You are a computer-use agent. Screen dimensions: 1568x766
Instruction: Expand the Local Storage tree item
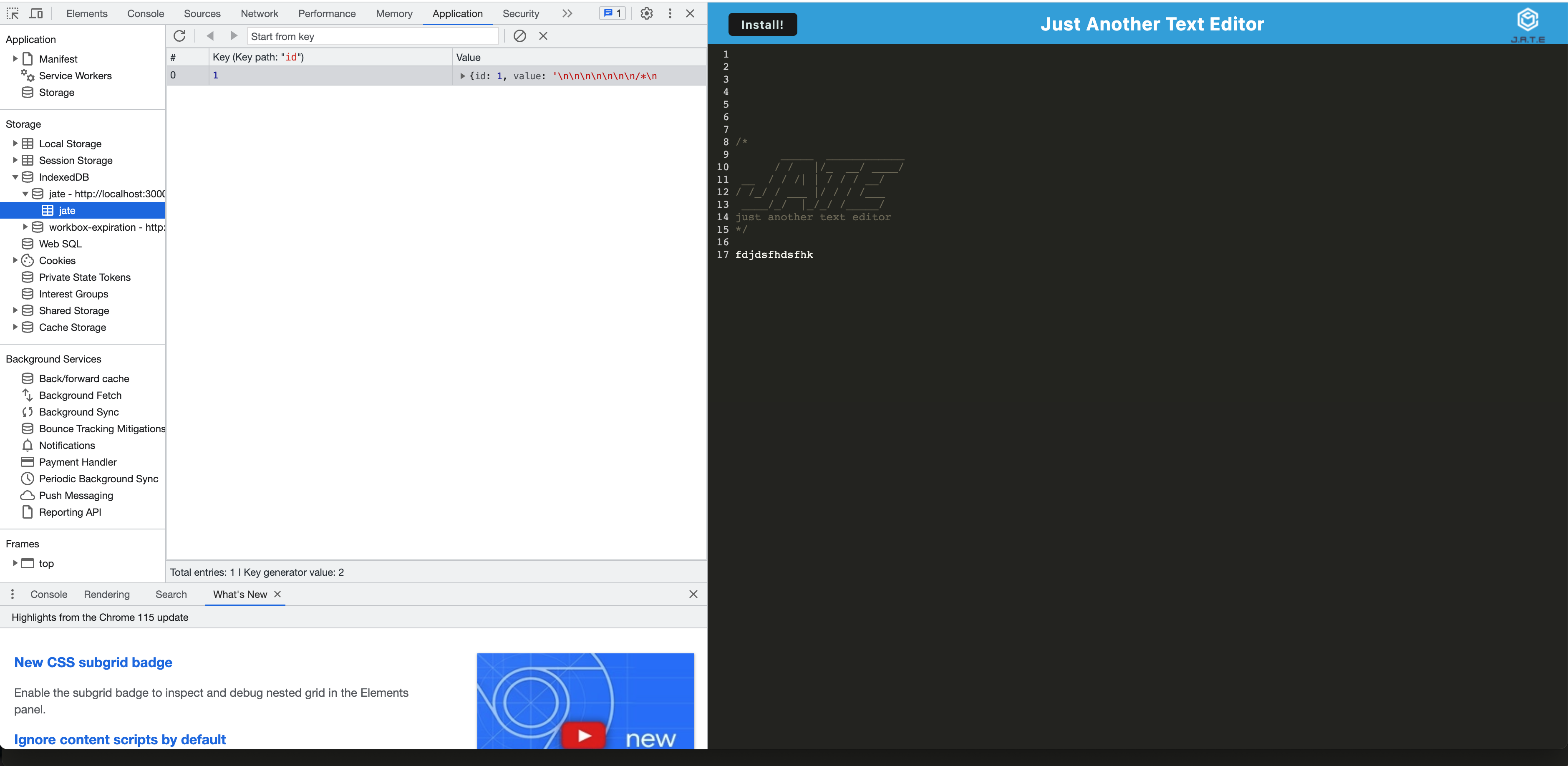click(x=15, y=144)
